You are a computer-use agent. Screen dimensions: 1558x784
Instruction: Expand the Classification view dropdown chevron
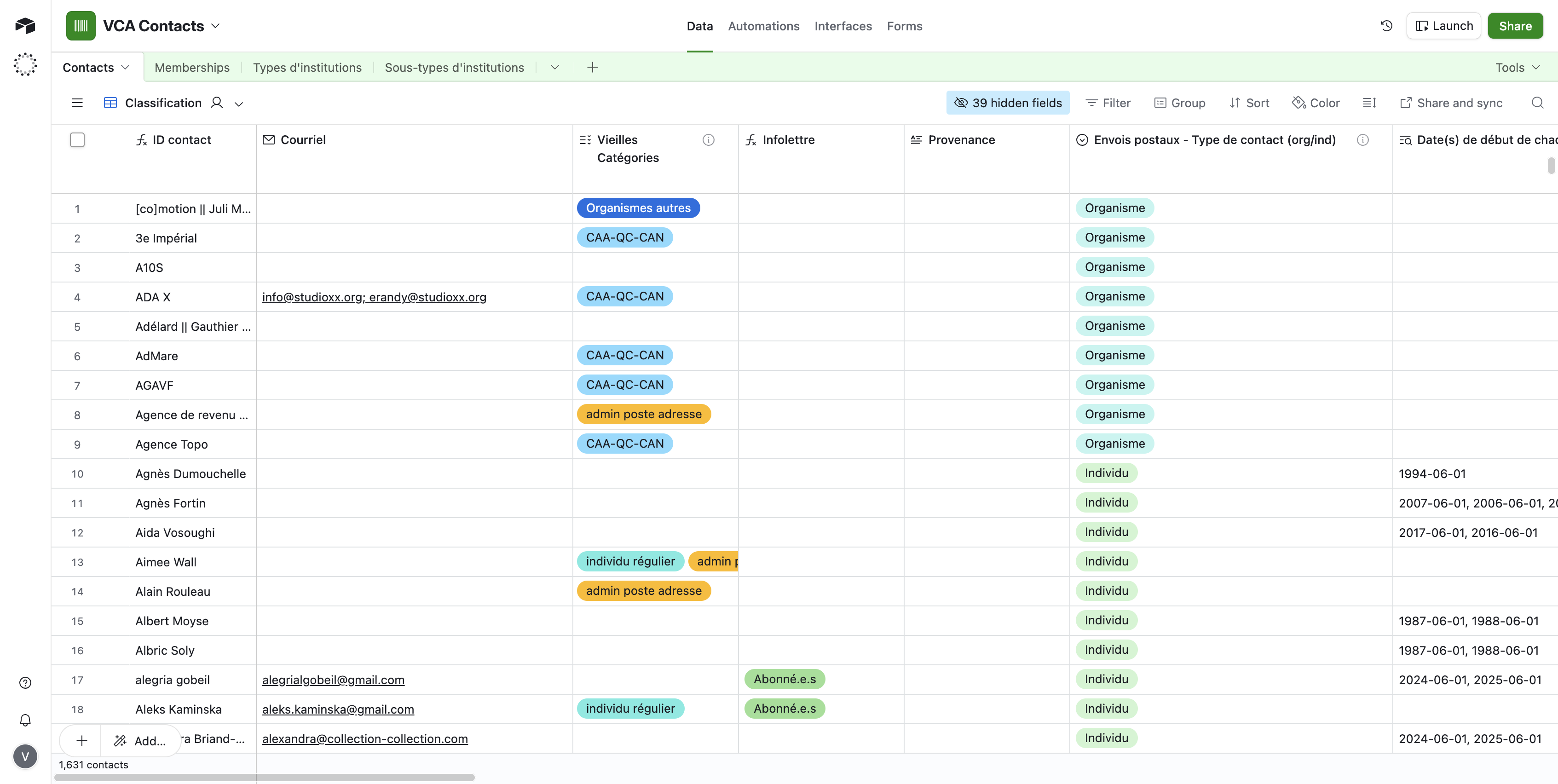(239, 104)
